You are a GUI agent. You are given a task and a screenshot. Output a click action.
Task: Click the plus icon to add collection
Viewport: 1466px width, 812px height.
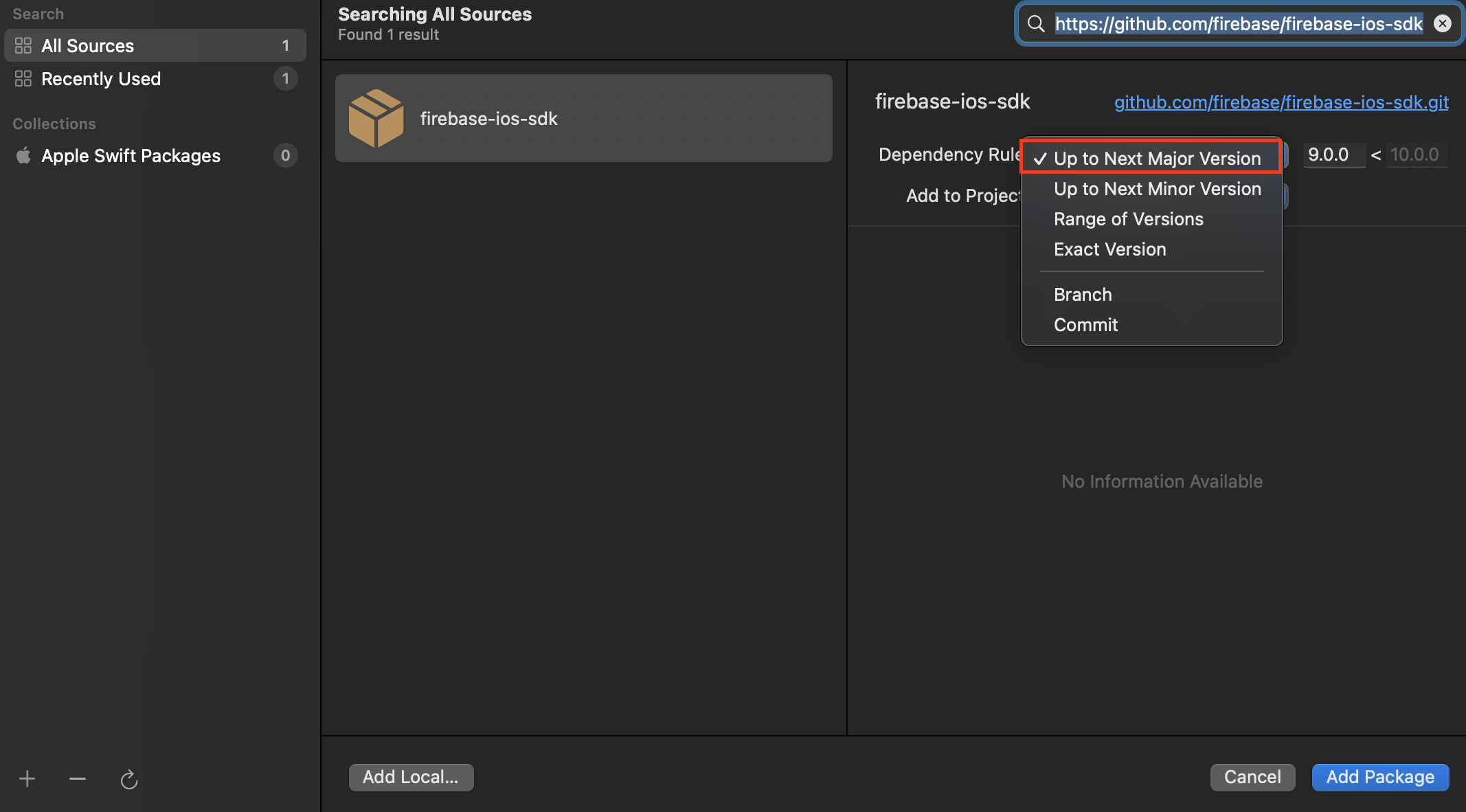pyautogui.click(x=27, y=778)
